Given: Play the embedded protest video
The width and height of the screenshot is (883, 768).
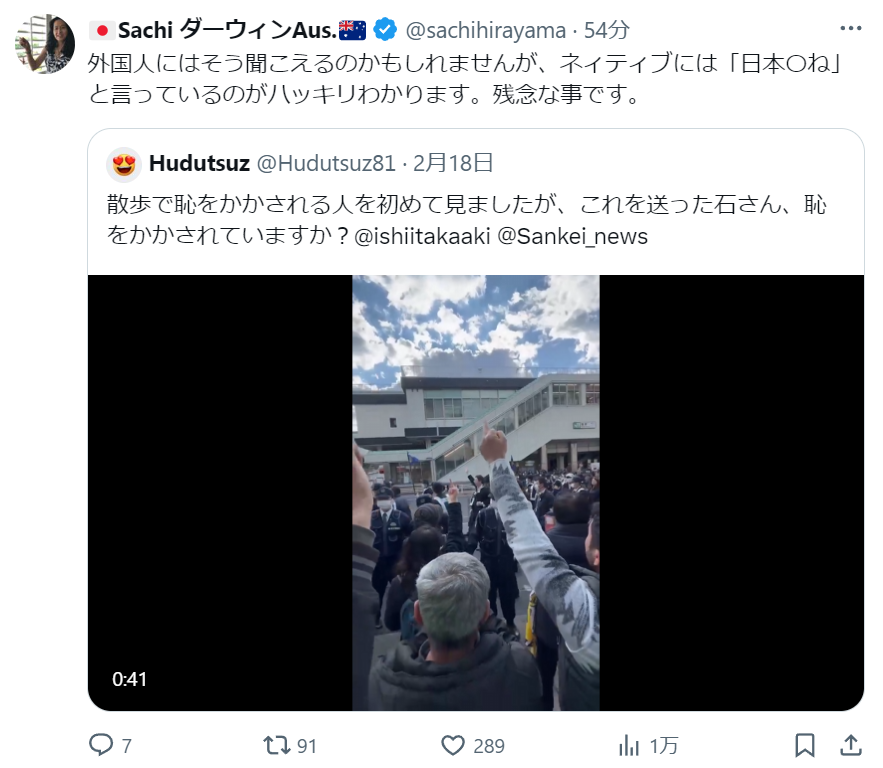Looking at the screenshot, I should 476,493.
